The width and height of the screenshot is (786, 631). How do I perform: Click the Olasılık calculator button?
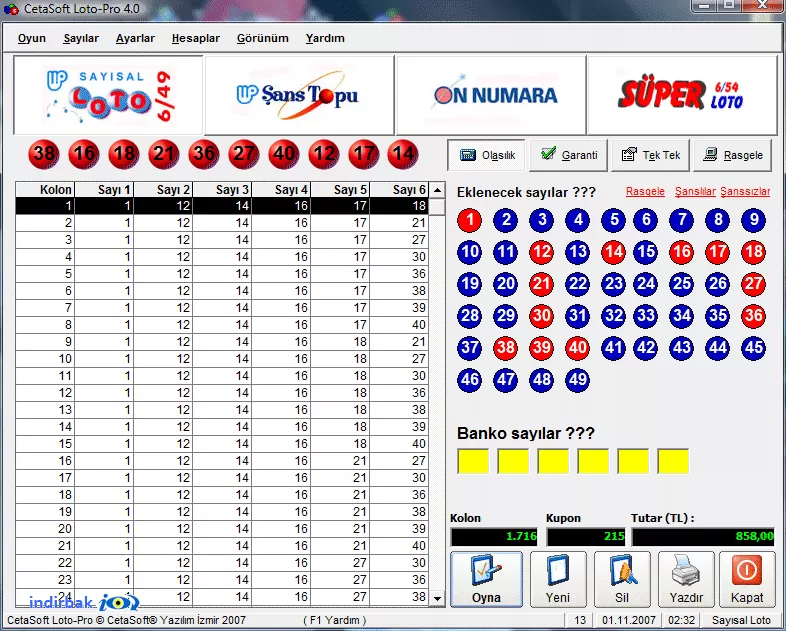486,155
